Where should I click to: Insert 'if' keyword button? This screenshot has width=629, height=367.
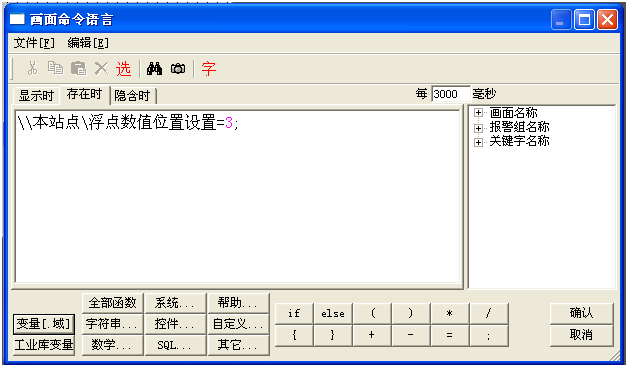point(294,313)
